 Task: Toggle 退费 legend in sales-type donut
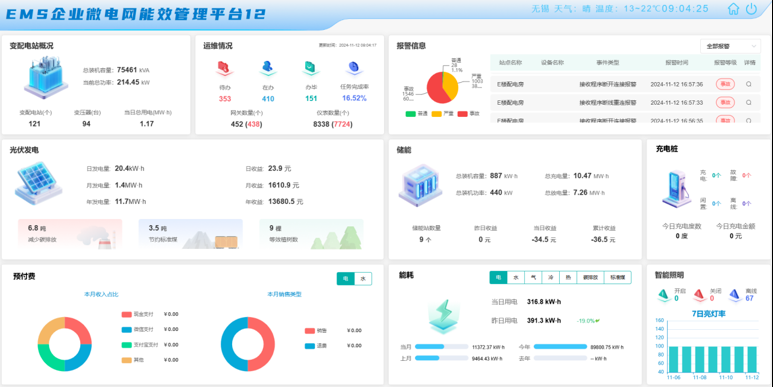(316, 346)
